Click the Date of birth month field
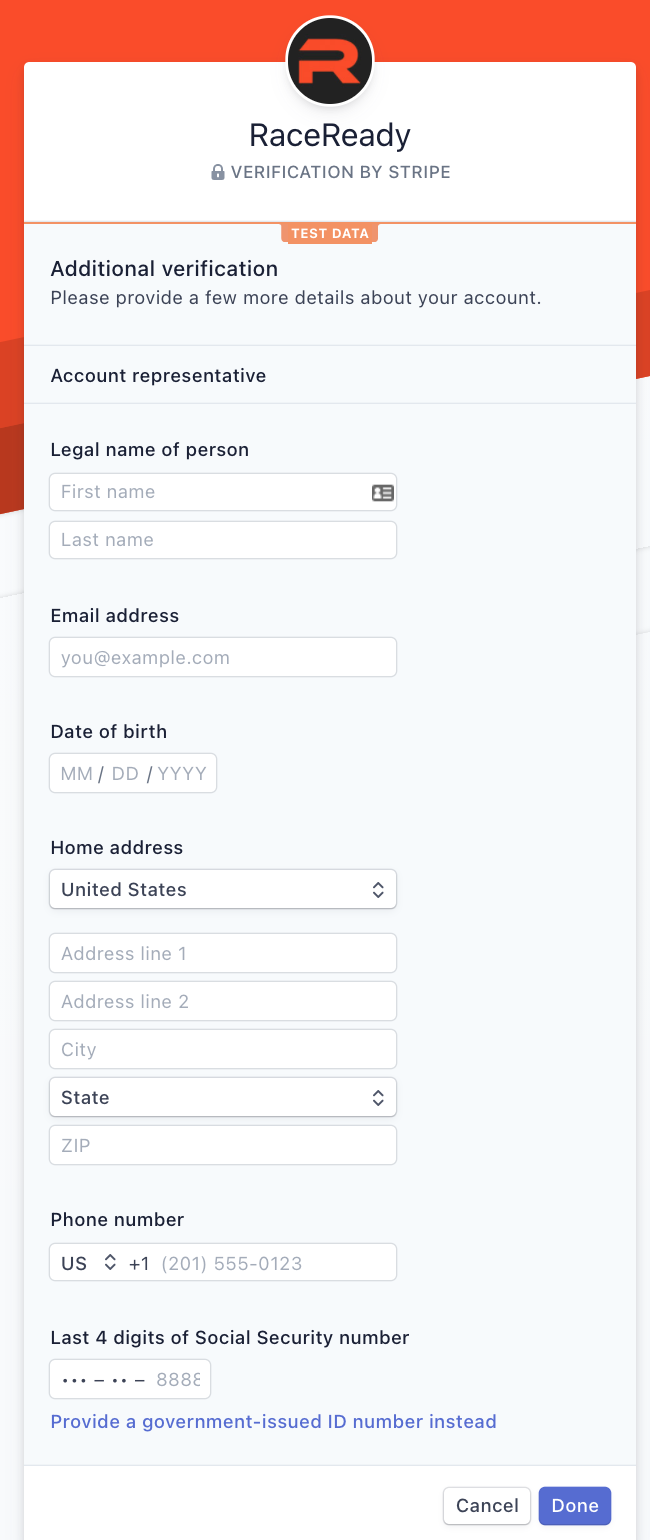The width and height of the screenshot is (650, 1540). 76,774
